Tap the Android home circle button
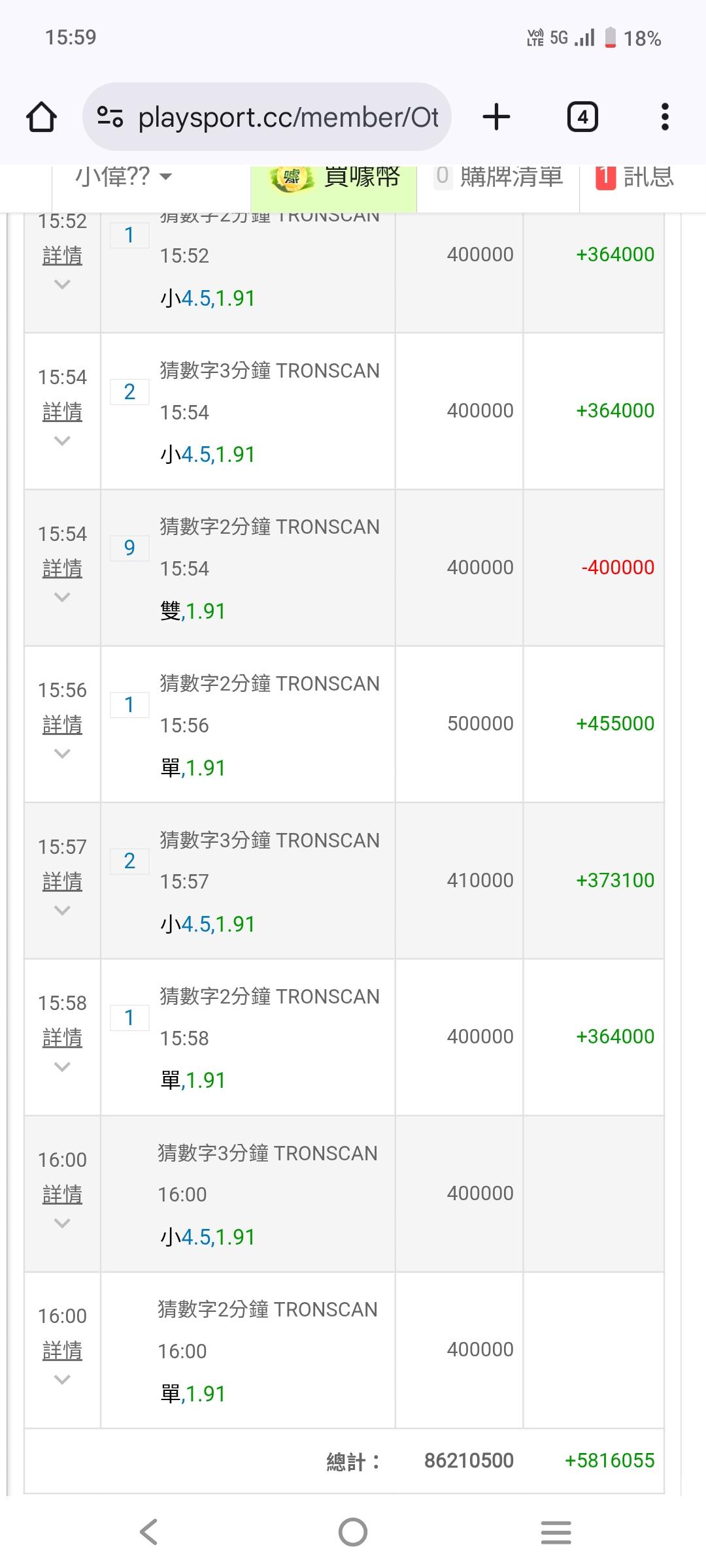Screen dimensions: 706x1568 tap(353, 1532)
